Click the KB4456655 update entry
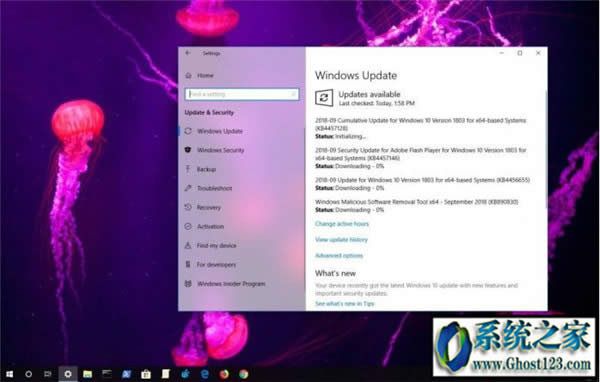This screenshot has width=600, height=382. click(x=422, y=184)
